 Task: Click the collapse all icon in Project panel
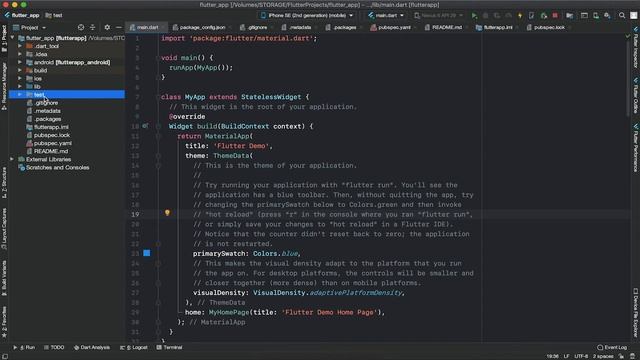(x=93, y=27)
